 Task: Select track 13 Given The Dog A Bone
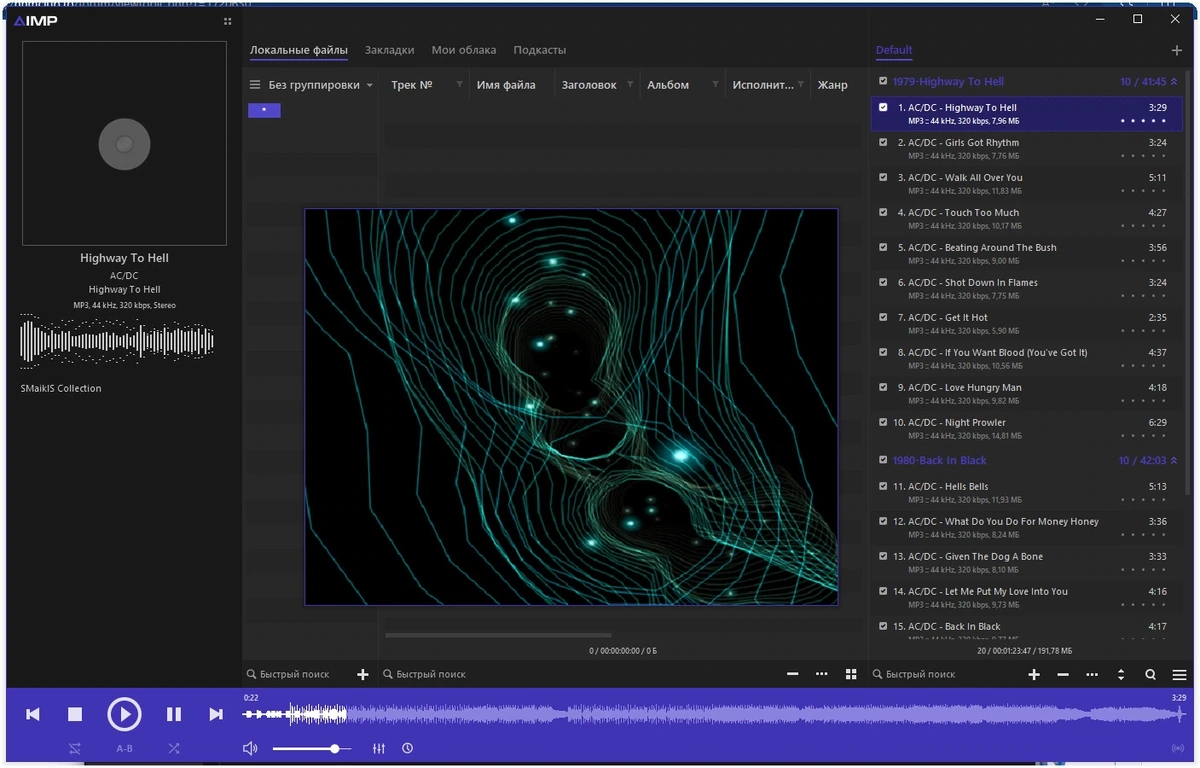(1026, 563)
